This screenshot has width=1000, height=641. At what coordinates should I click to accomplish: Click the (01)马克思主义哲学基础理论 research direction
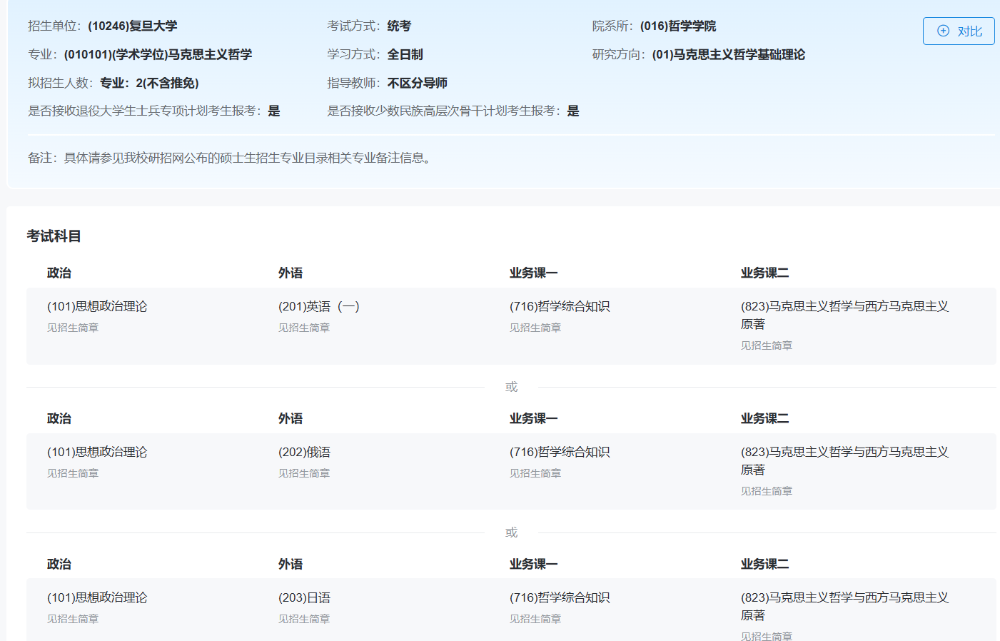pos(728,55)
